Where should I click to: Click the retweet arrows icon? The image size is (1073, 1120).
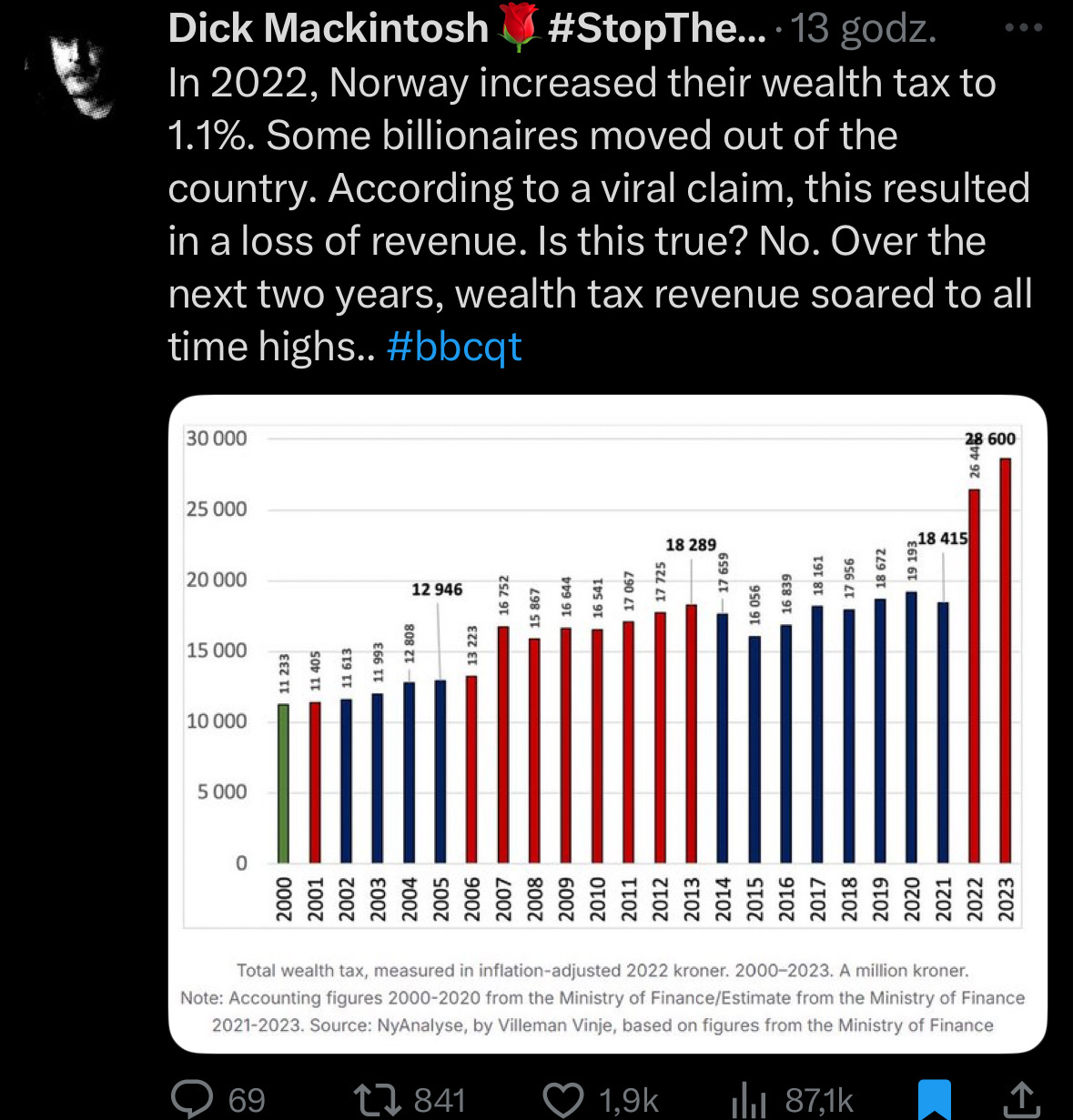tap(378, 1098)
